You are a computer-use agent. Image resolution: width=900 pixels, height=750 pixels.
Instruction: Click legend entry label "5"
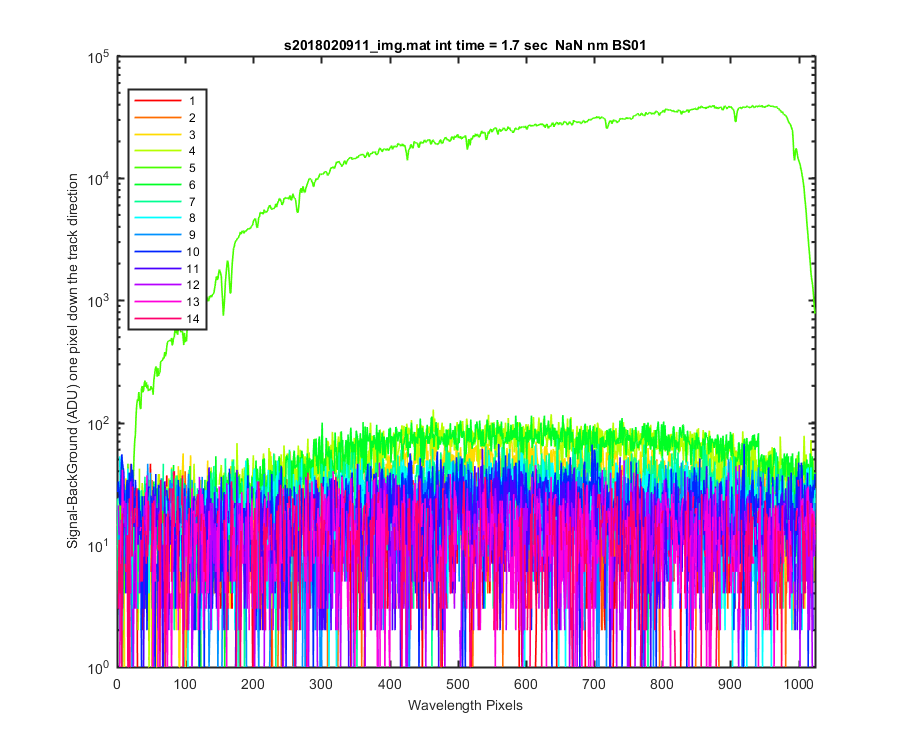[x=192, y=168]
